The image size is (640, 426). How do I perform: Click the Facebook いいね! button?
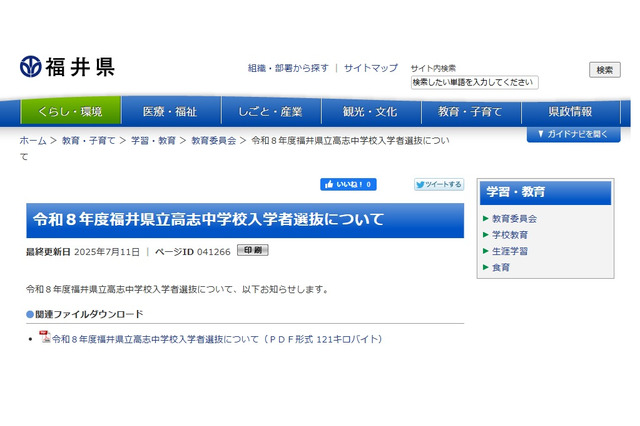click(x=348, y=184)
